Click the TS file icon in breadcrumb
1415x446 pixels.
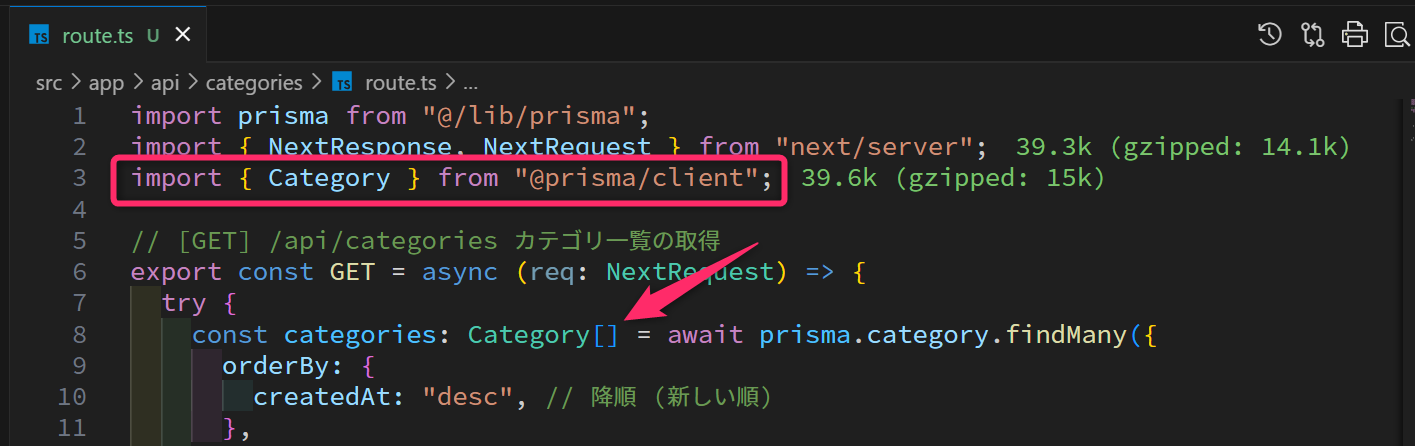342,82
